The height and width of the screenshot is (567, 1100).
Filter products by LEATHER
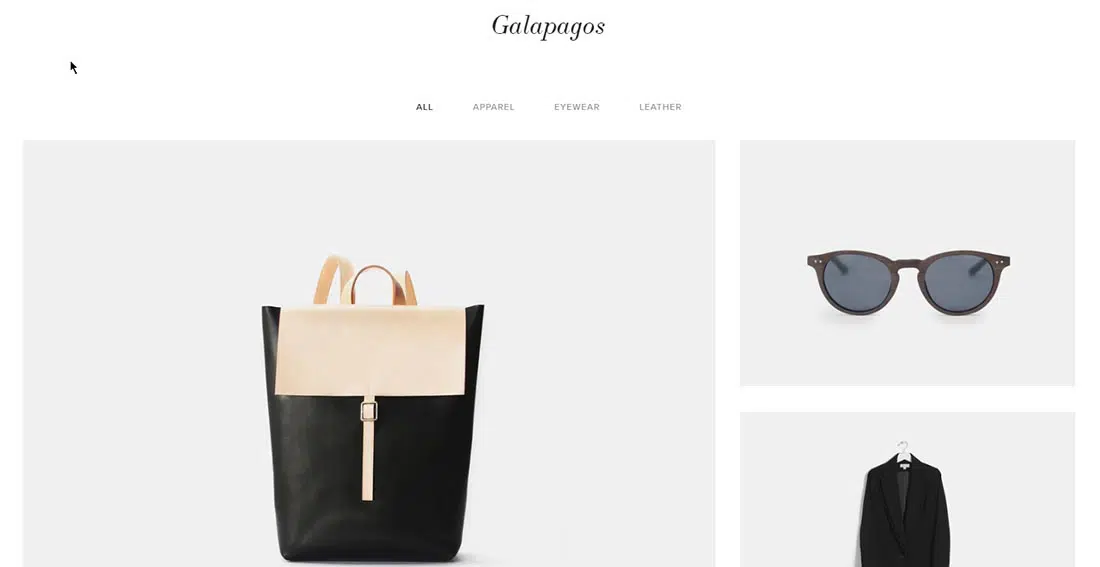660,107
